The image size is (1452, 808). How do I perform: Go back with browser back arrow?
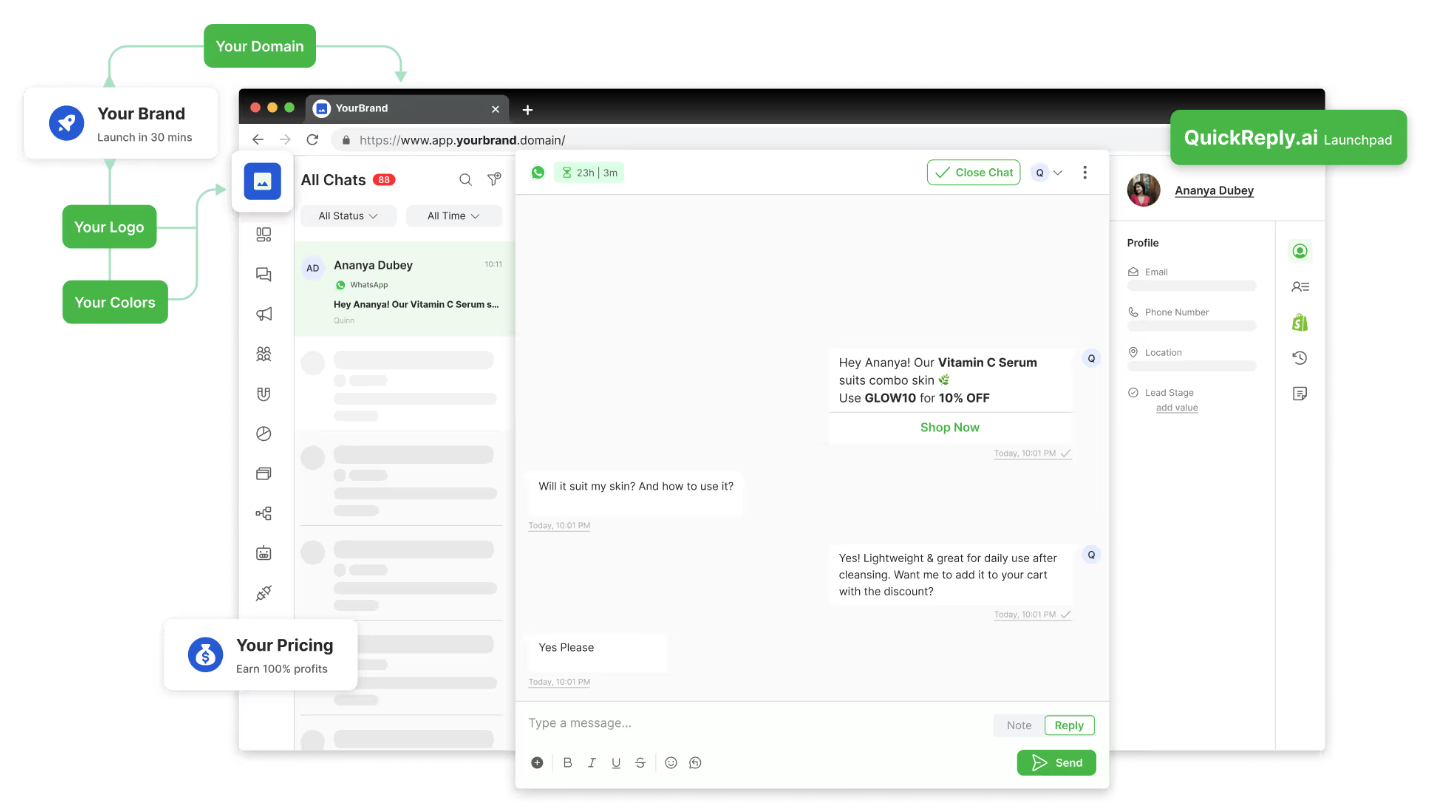(258, 140)
